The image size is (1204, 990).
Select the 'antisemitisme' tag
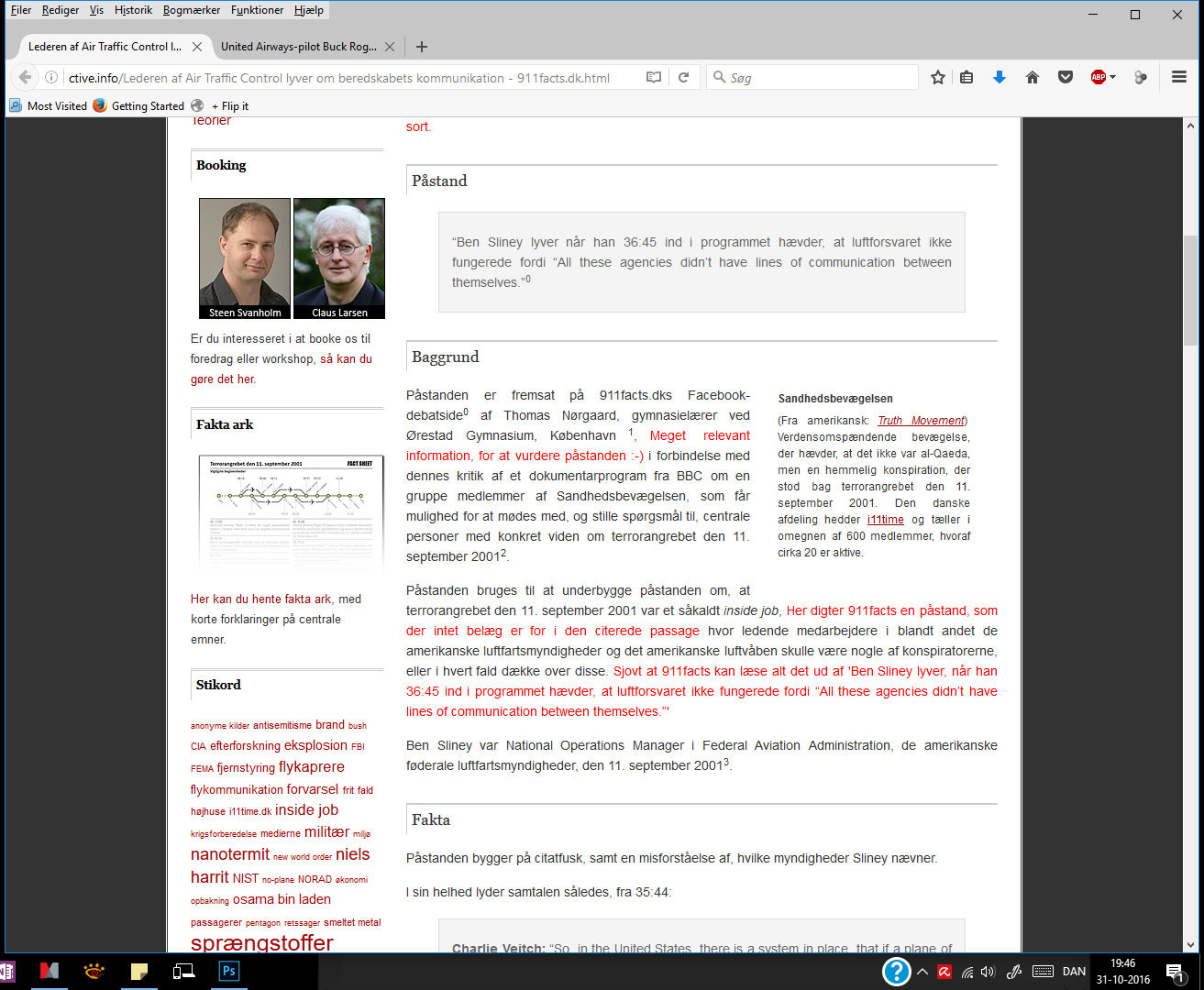(x=282, y=725)
